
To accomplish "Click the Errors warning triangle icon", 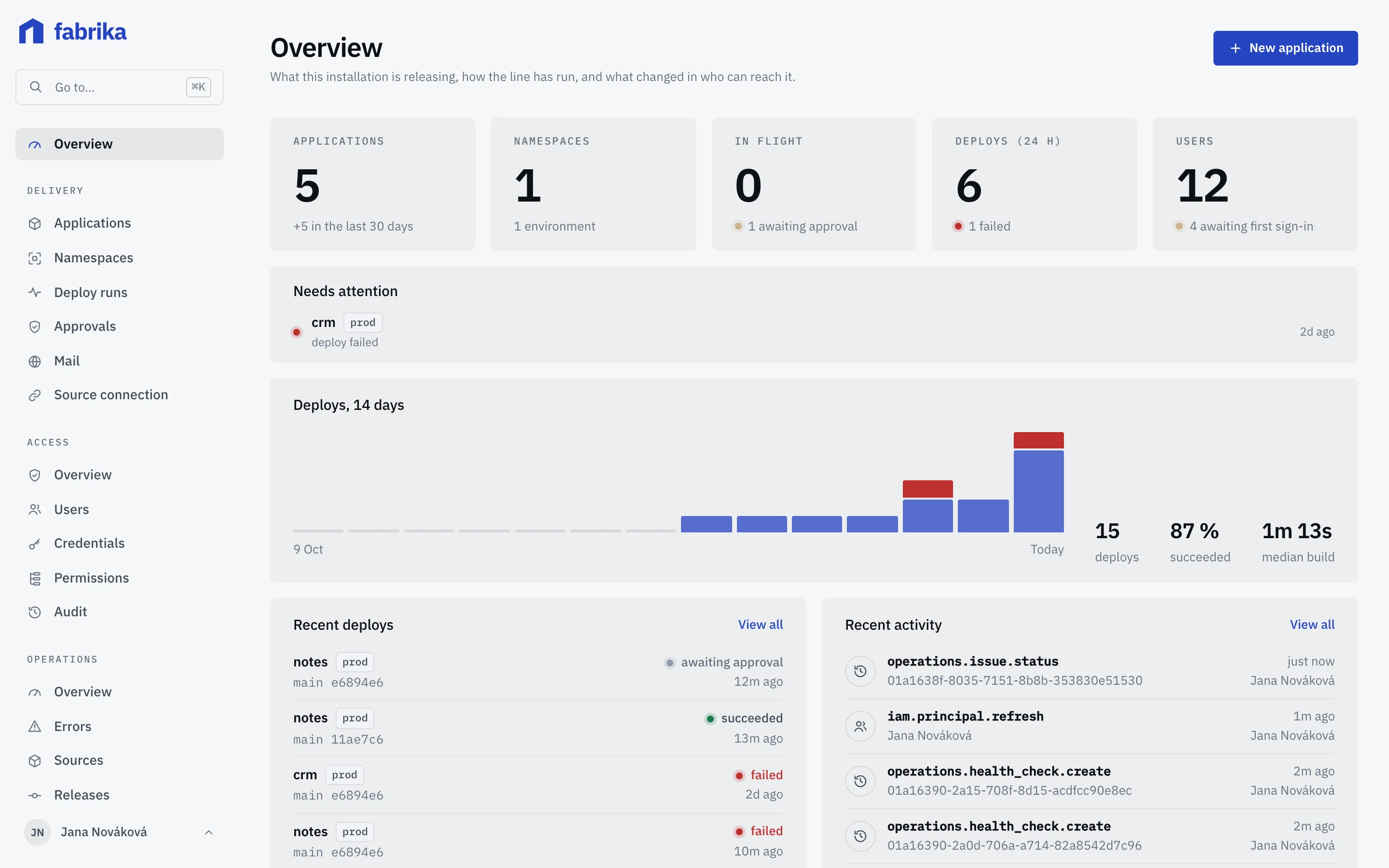I will pos(35,726).
